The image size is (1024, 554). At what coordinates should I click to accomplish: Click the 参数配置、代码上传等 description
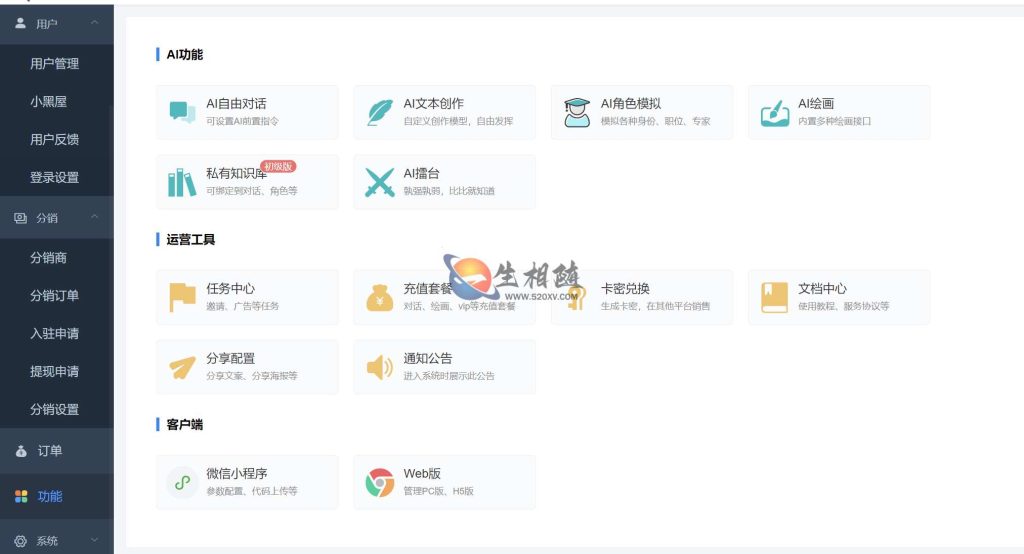(251, 491)
